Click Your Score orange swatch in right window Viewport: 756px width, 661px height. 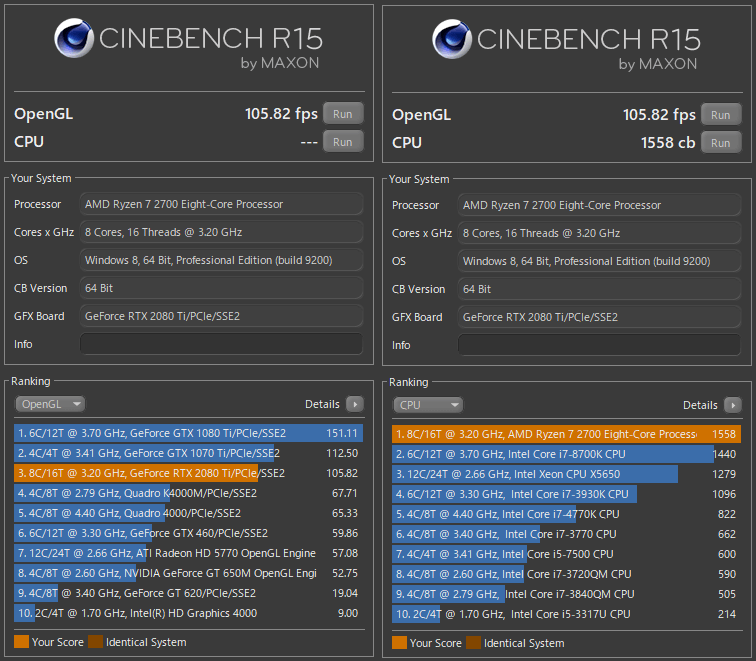399,643
